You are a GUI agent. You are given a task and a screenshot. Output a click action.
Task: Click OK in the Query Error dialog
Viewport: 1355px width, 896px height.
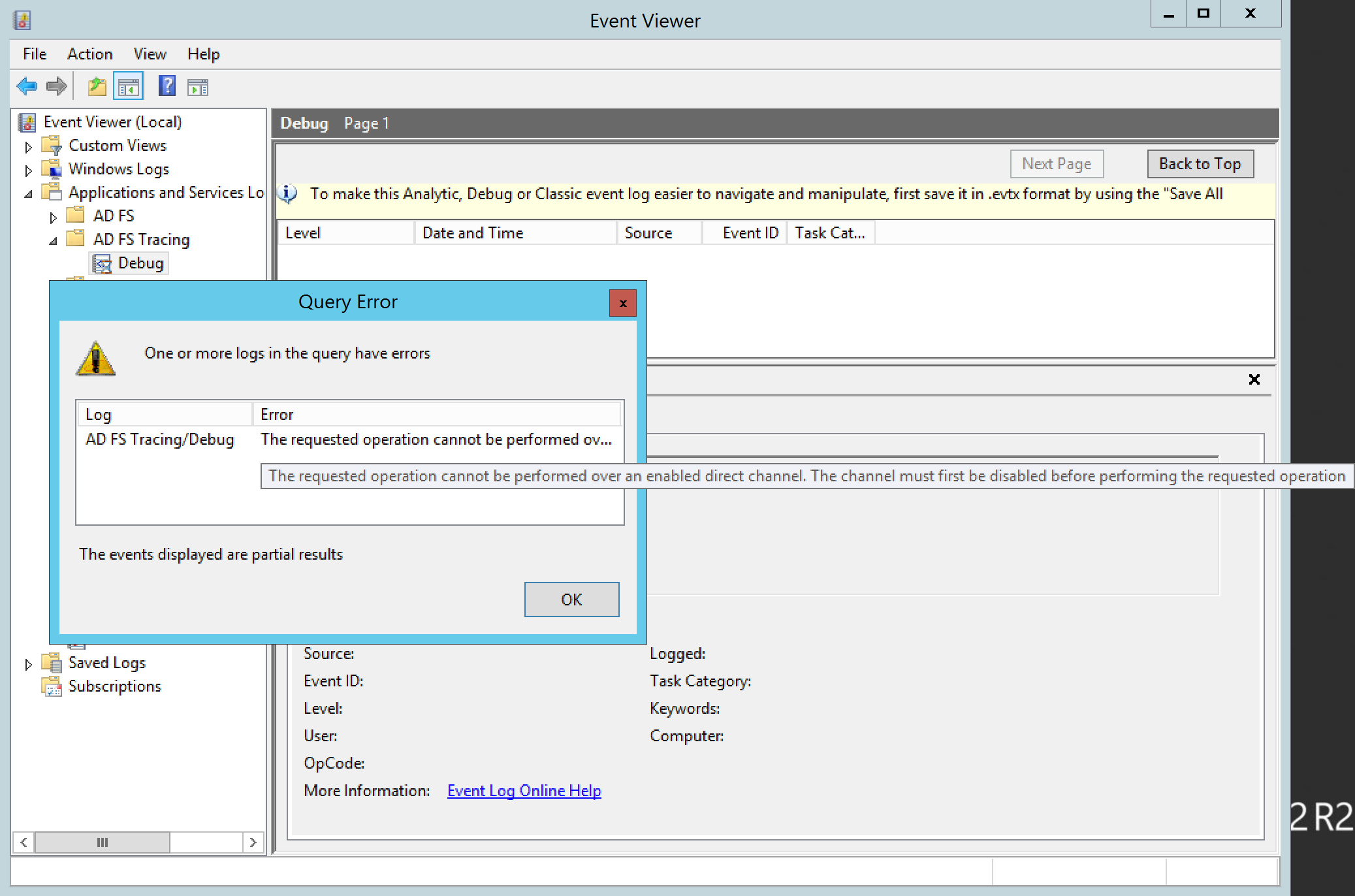571,600
